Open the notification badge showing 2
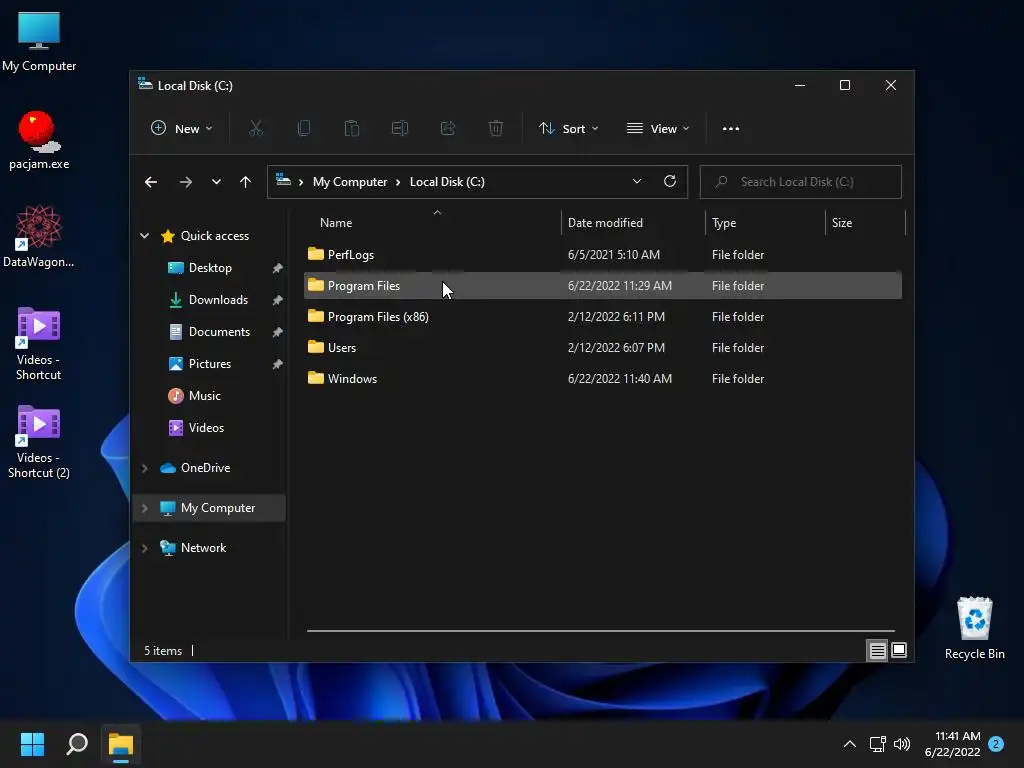1024x768 pixels. coord(996,744)
